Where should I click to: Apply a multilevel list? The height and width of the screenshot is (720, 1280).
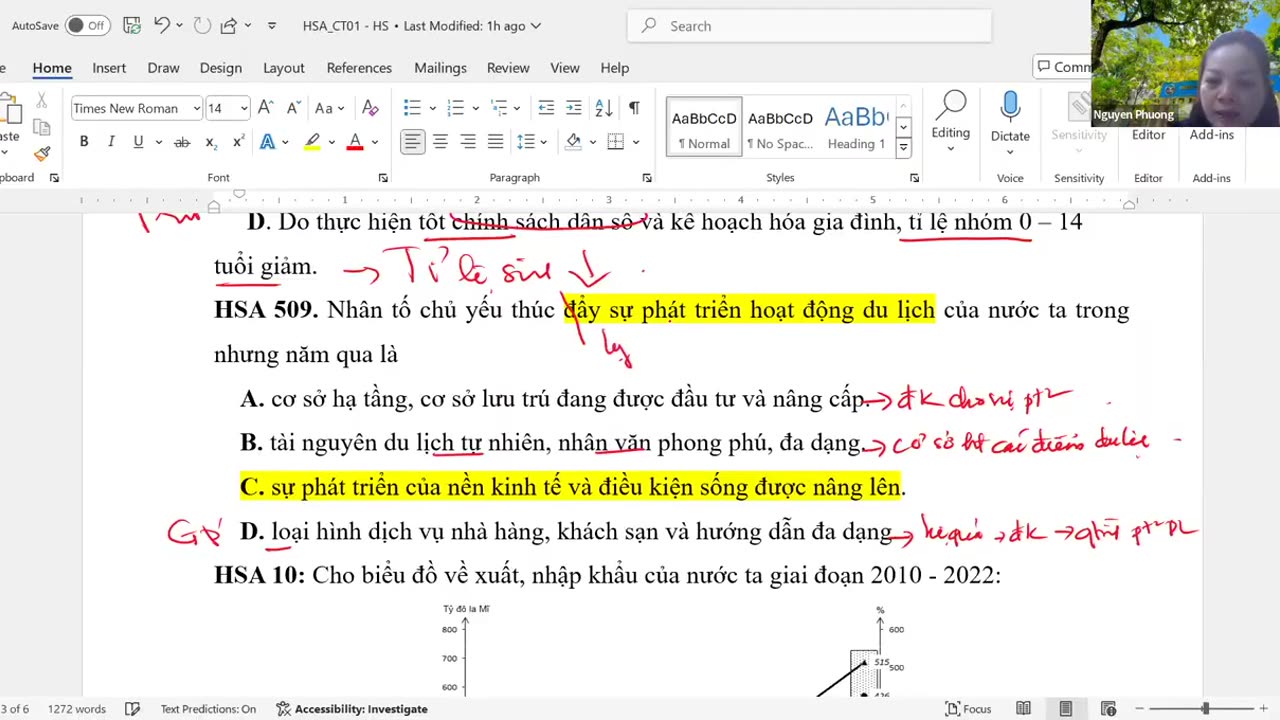499,108
